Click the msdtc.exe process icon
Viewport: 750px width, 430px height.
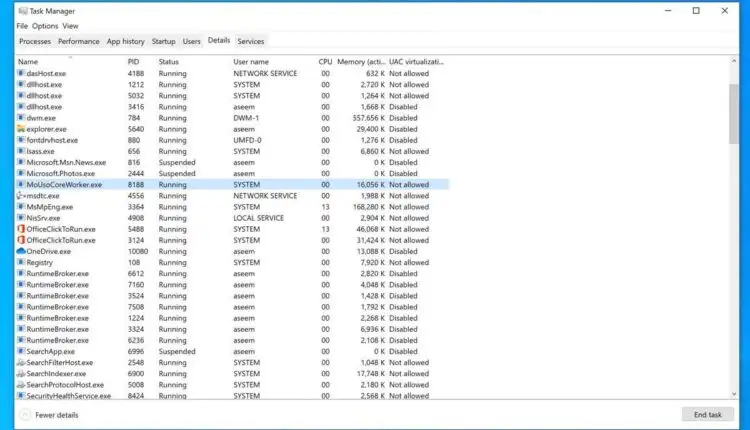(21, 196)
